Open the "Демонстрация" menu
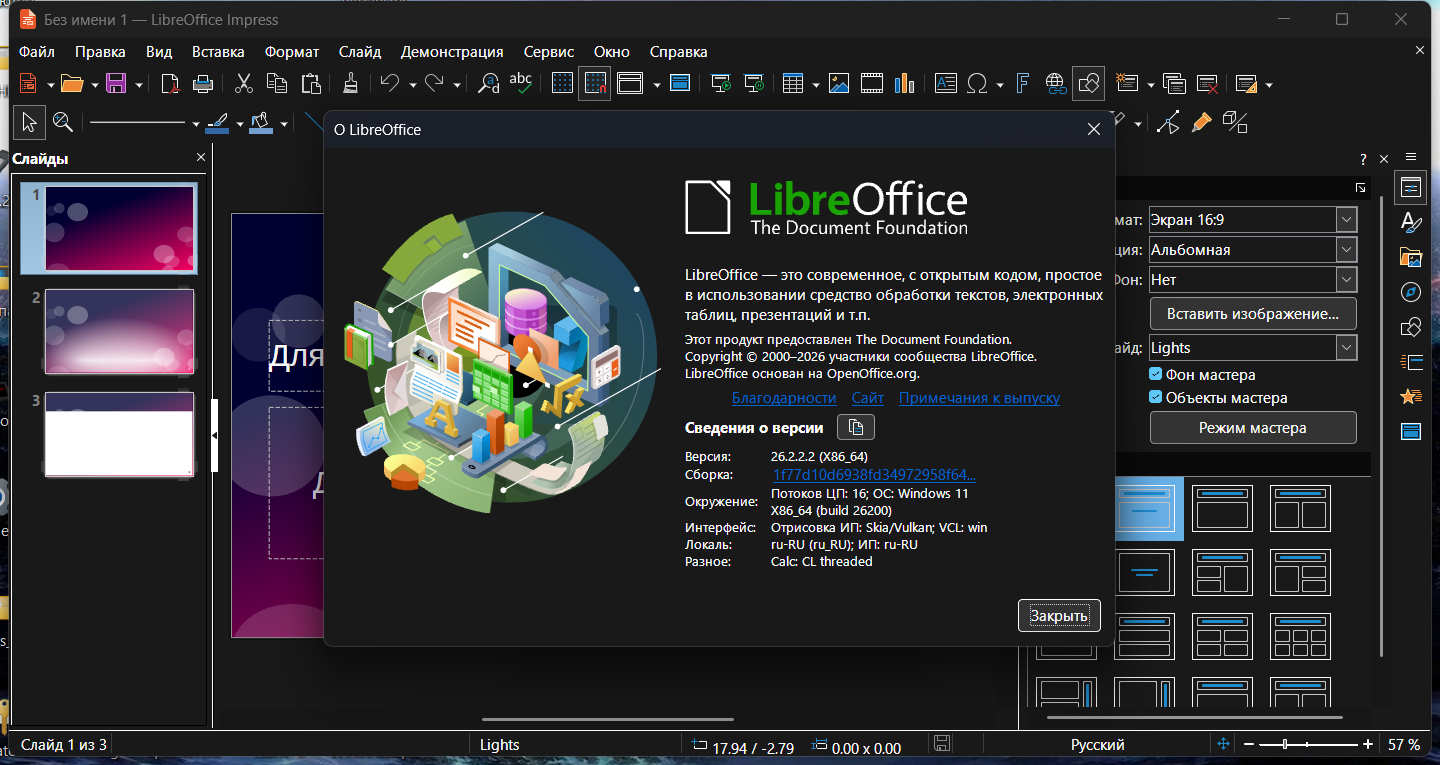The height and width of the screenshot is (765, 1440). [x=452, y=52]
